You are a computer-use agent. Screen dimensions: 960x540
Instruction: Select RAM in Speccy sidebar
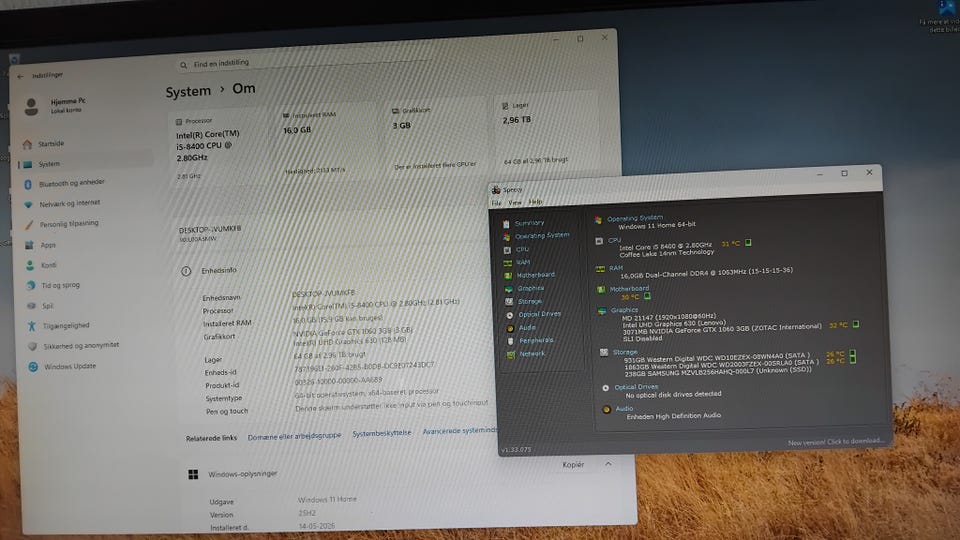pos(523,262)
